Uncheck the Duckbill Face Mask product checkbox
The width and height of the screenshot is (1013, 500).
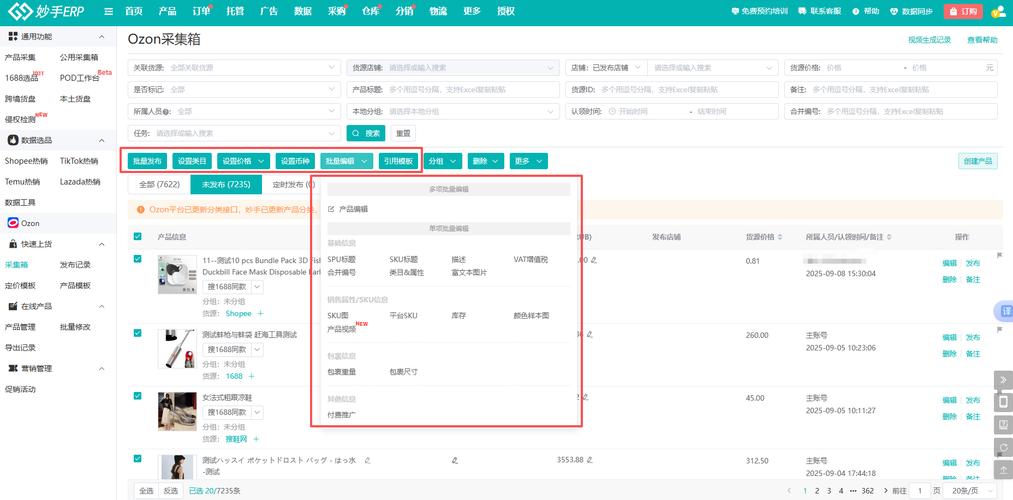pyautogui.click(x=138, y=258)
